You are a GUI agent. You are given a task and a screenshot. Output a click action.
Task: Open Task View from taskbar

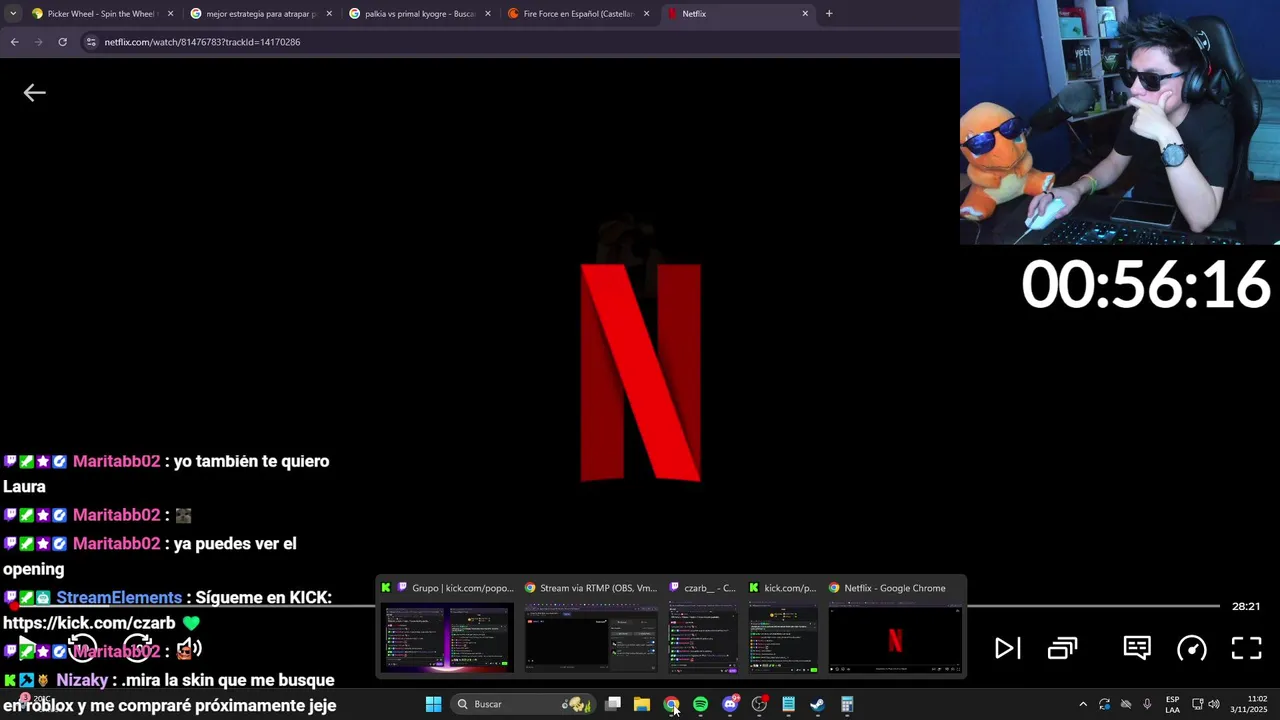point(613,704)
